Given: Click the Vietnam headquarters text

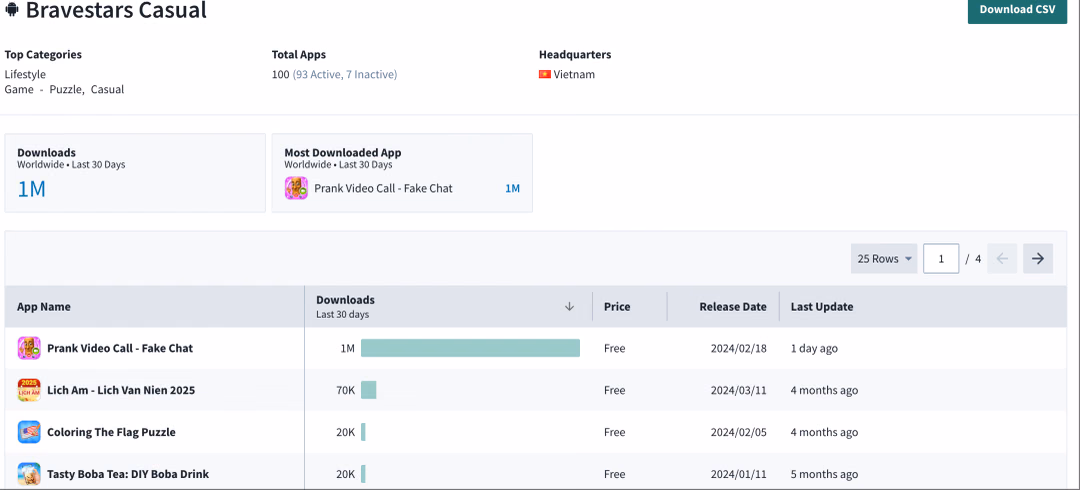Looking at the screenshot, I should click(x=574, y=74).
